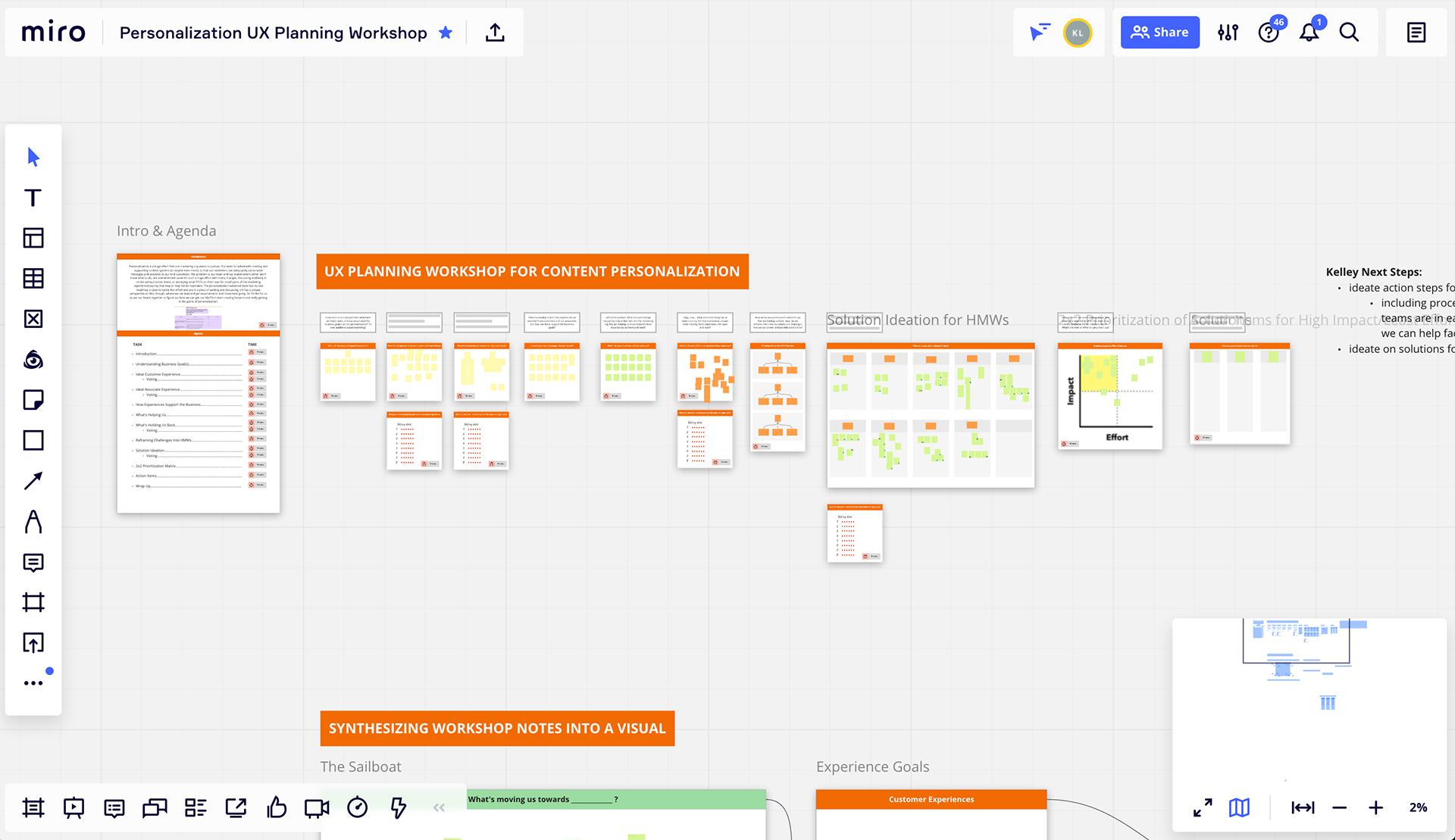Image resolution: width=1455 pixels, height=840 pixels.
Task: Toggle collaborator cursors visibility
Action: [1039, 33]
